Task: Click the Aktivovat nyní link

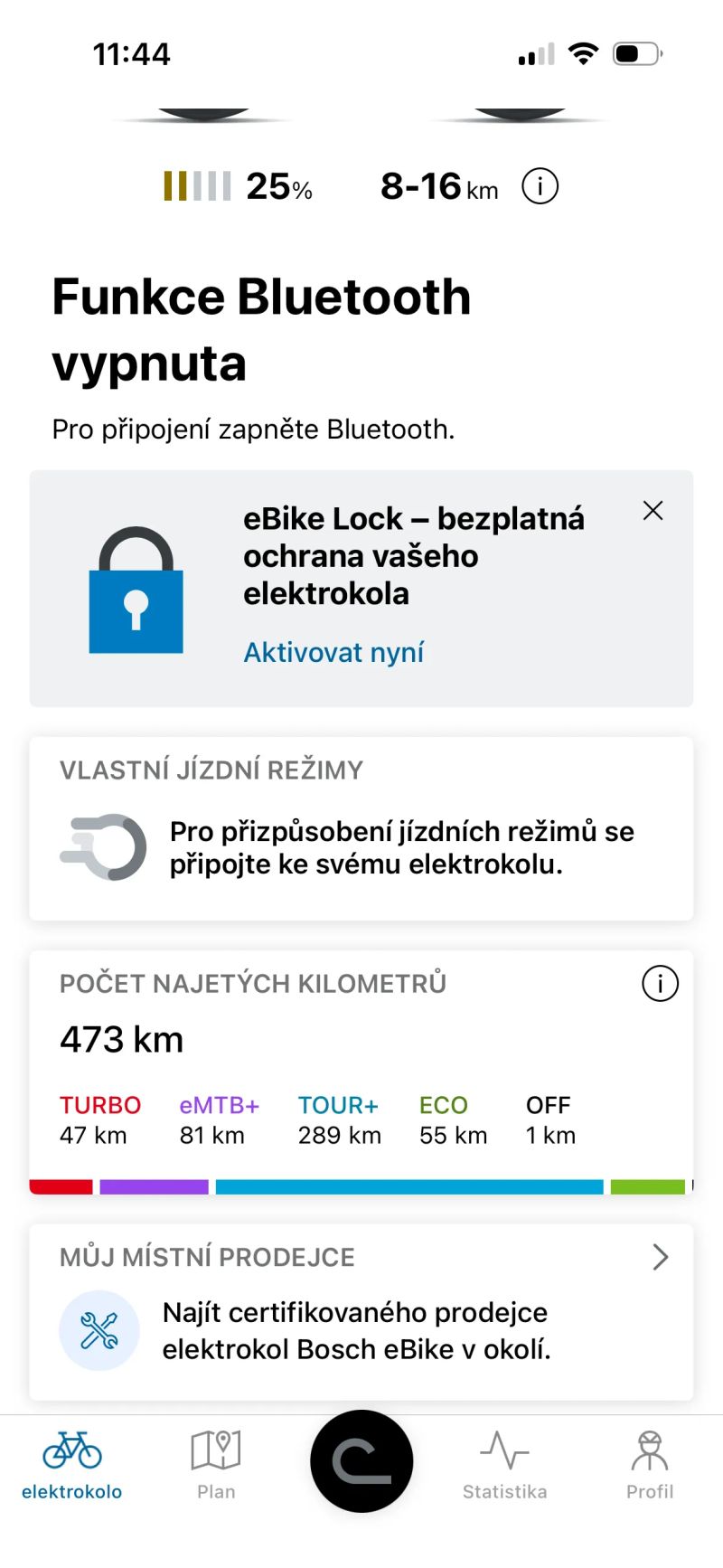Action: 333,652
